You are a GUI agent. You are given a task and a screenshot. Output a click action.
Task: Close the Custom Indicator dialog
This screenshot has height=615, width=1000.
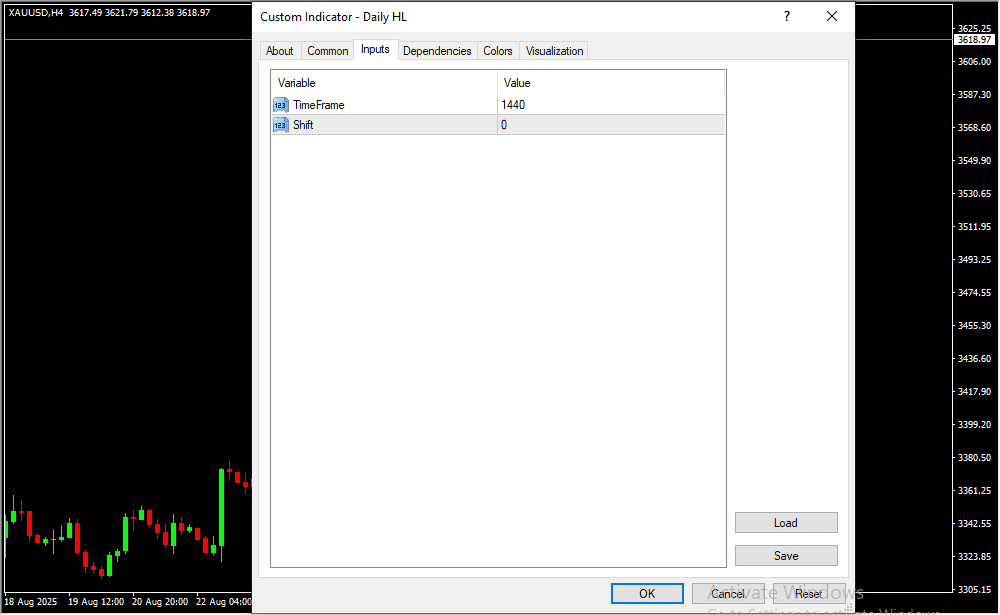(831, 17)
